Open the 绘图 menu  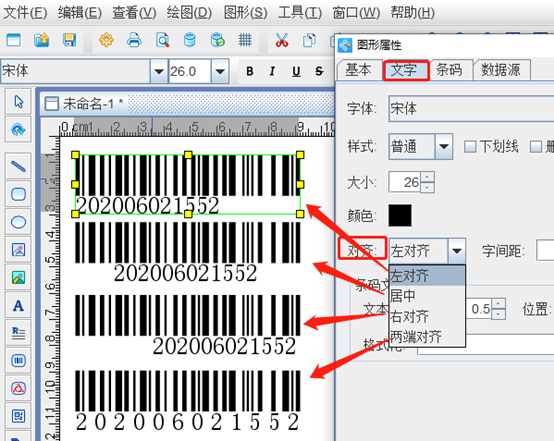[189, 13]
